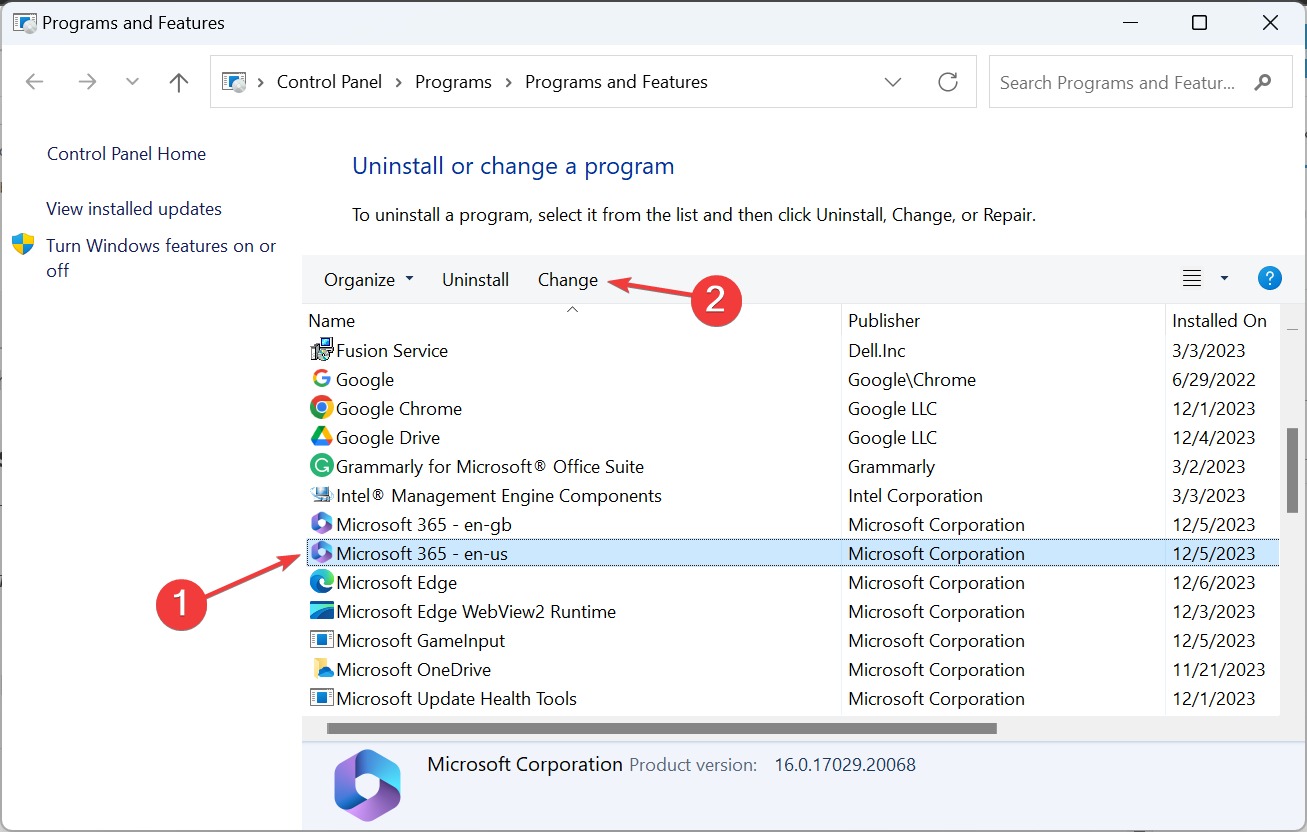The width and height of the screenshot is (1307, 832).
Task: Click the vertical scrollbar thumb
Action: coord(1292,469)
